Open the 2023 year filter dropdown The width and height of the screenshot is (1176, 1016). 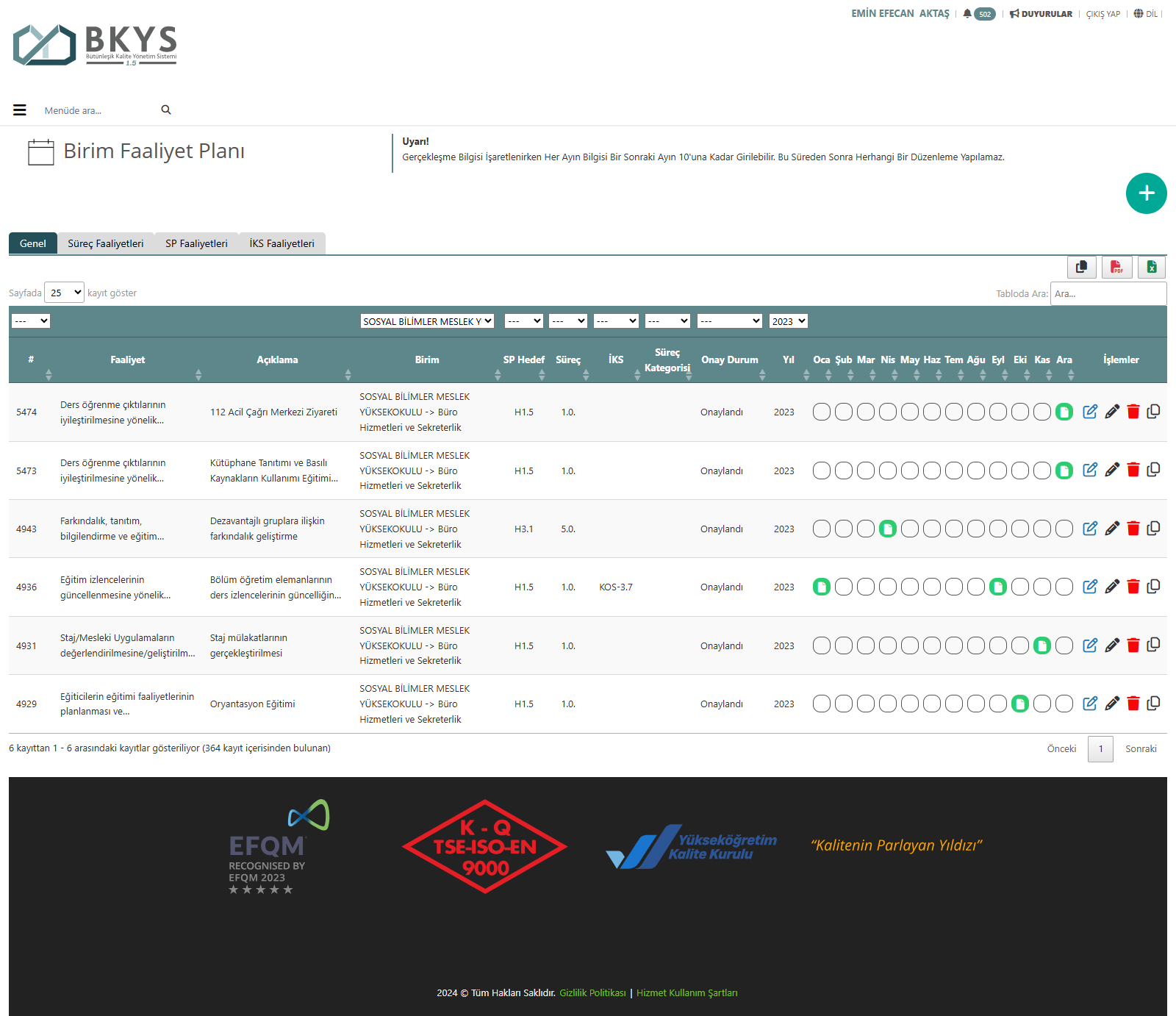point(788,321)
